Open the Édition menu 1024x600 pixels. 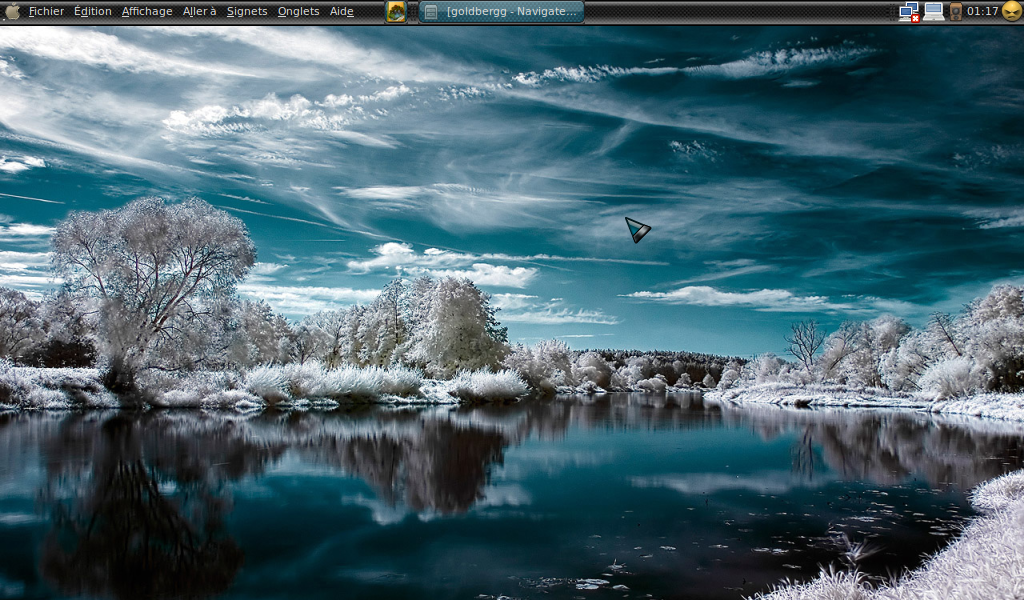point(93,12)
